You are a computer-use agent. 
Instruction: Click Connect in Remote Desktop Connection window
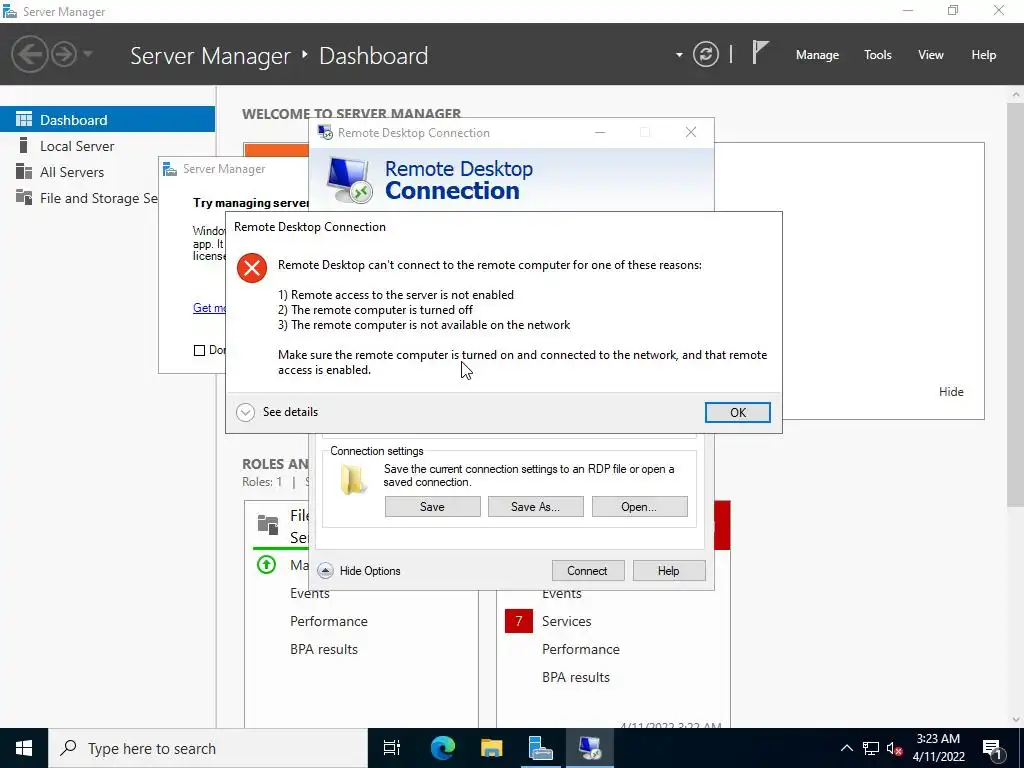coord(587,570)
